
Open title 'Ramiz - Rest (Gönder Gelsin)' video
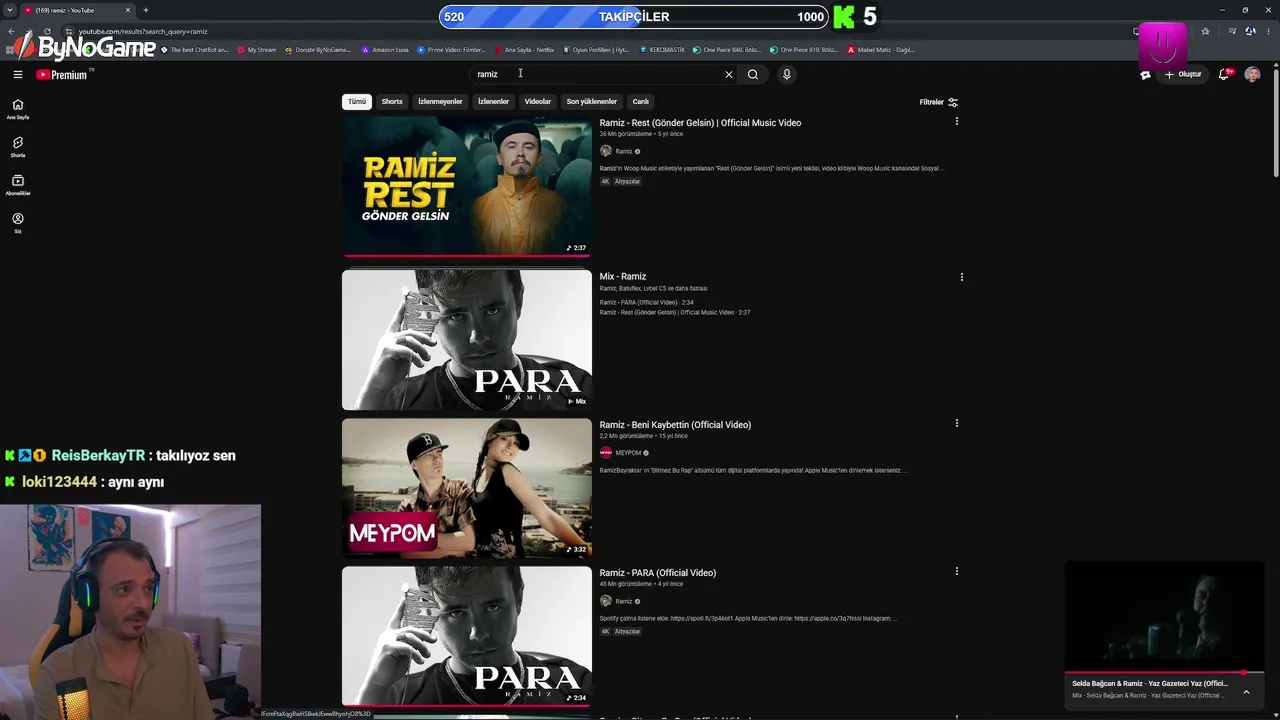700,123
